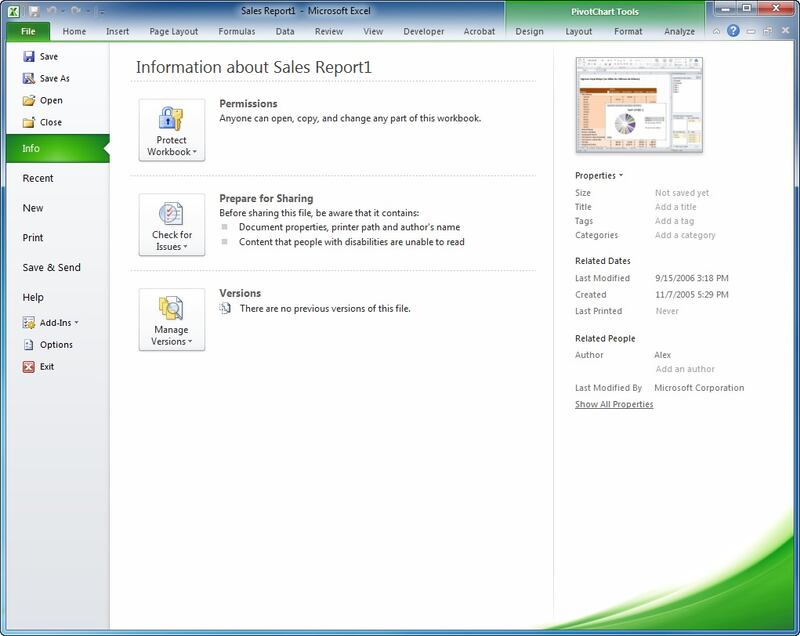The image size is (800, 636).
Task: Go to Save & Send in the sidebar
Action: 51,268
